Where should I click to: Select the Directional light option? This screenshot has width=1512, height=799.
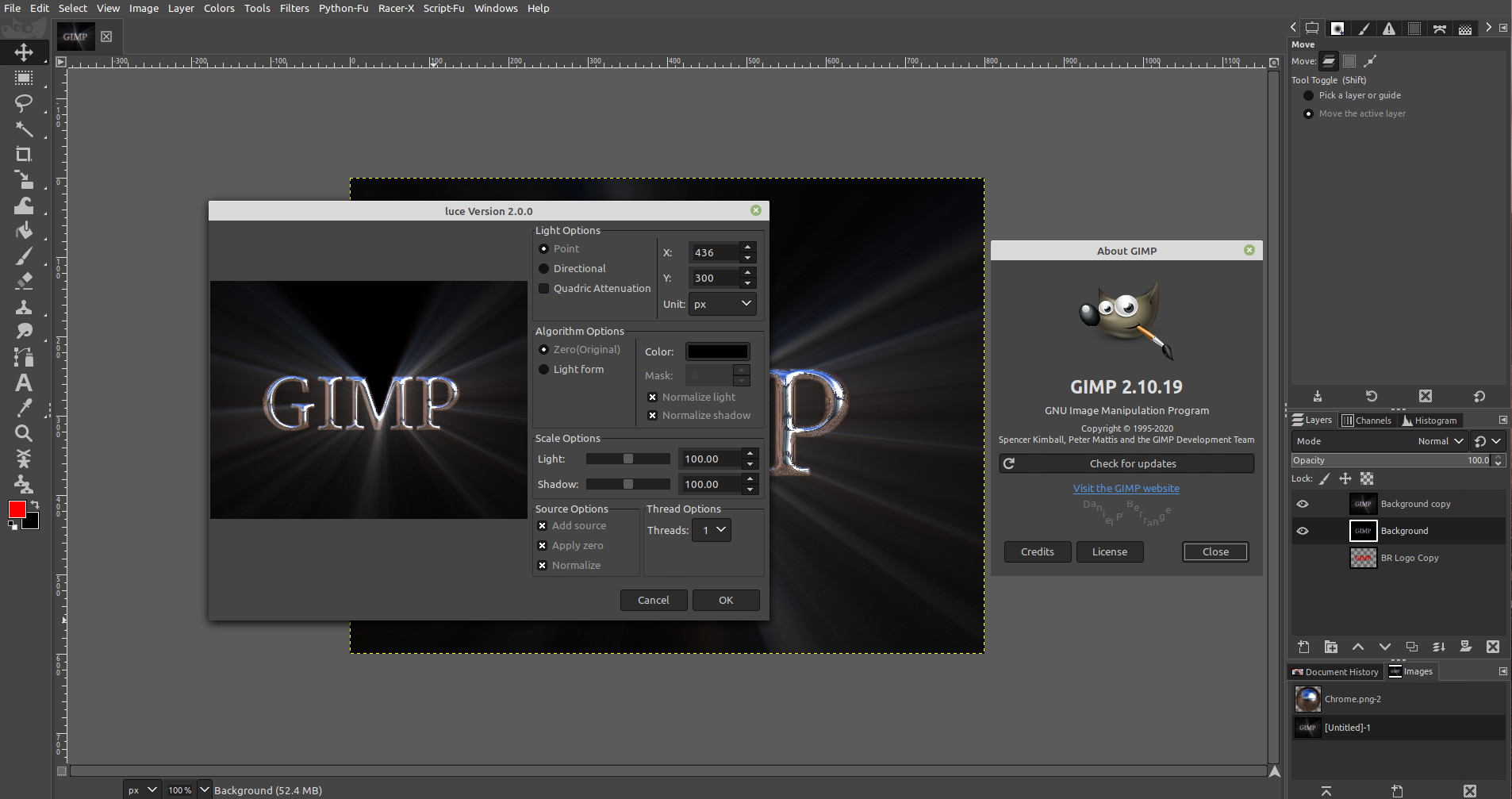click(x=572, y=268)
